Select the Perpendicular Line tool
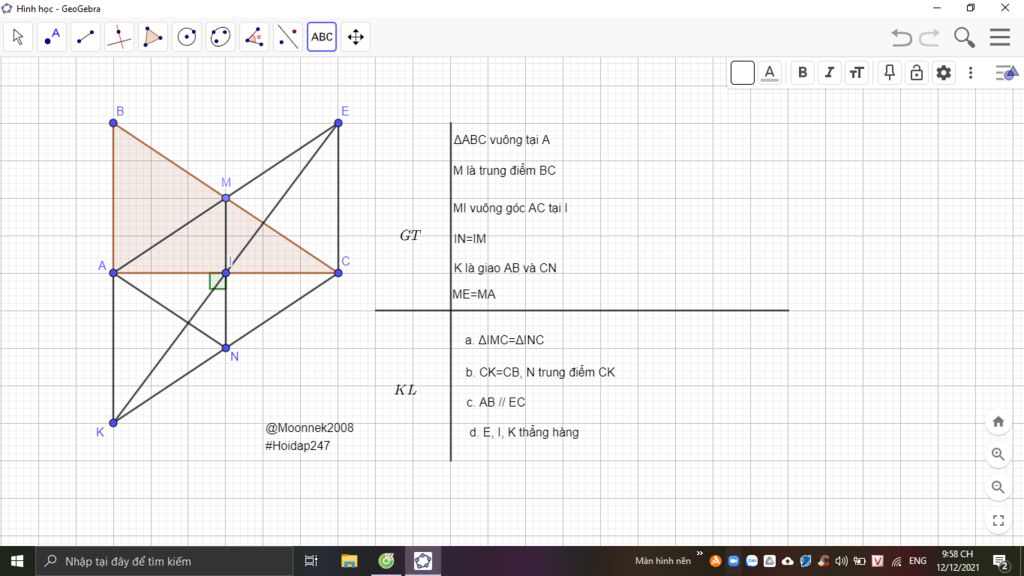Viewport: 1024px width, 576px height. pos(119,37)
